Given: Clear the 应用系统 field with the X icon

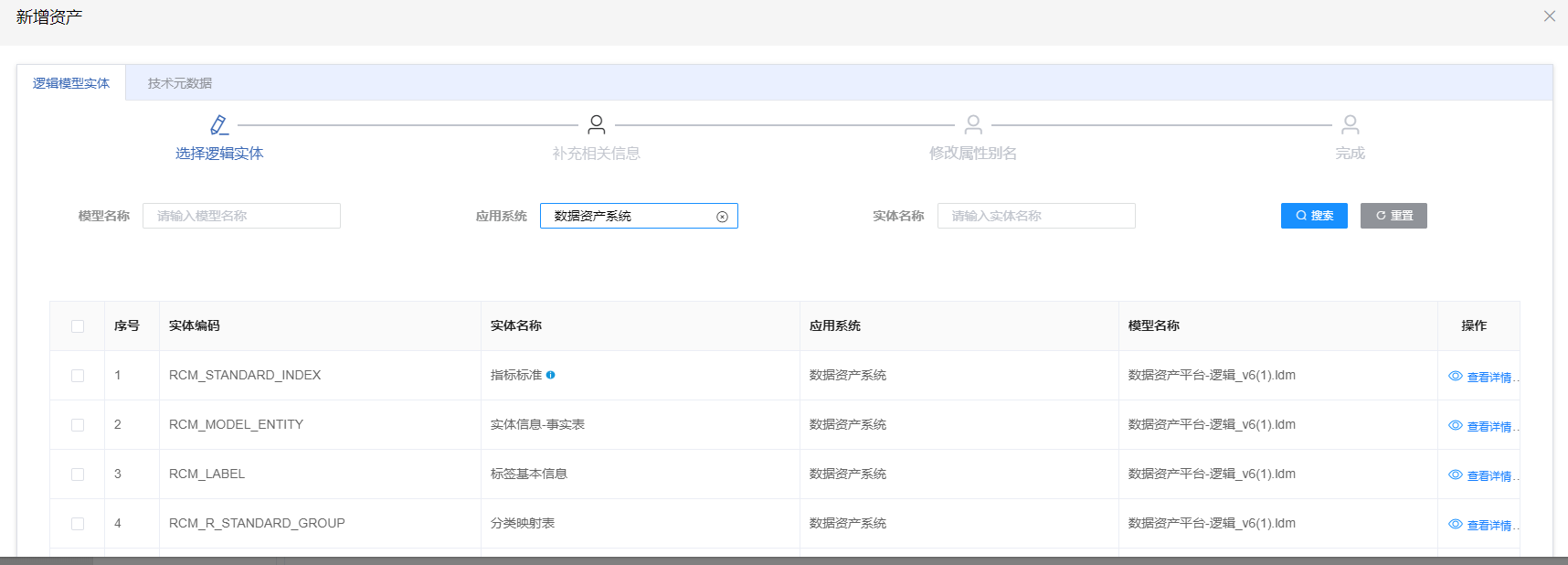Looking at the screenshot, I should (x=722, y=217).
